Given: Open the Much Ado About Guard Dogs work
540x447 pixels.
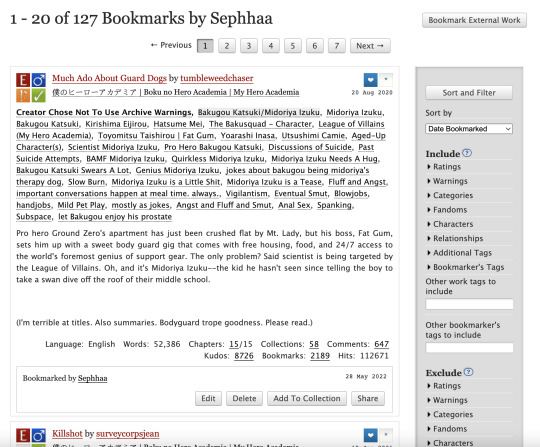Looking at the screenshot, I should pyautogui.click(x=109, y=78).
